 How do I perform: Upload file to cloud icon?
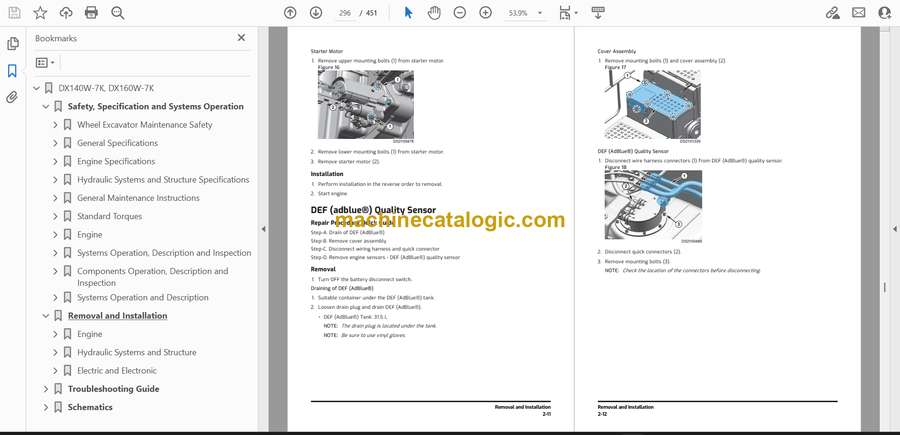click(66, 13)
